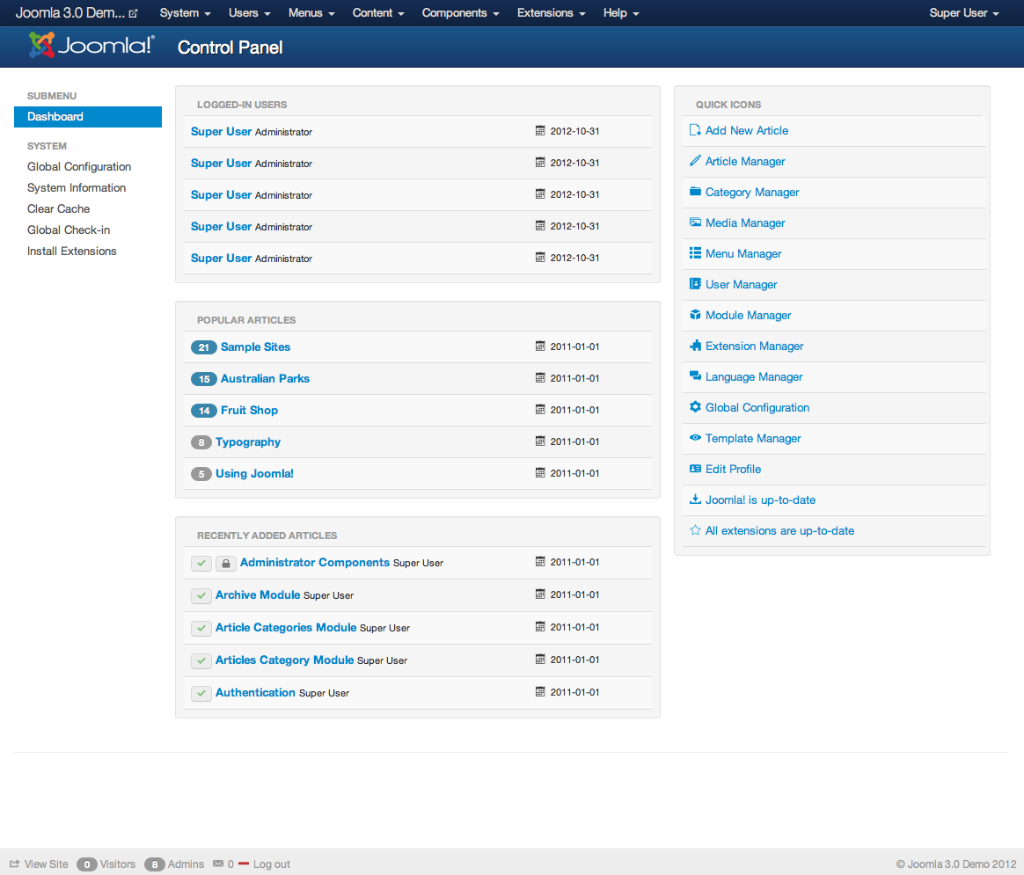Toggle published state of Authentication article
Viewport: 1024px width, 875px height.
click(x=201, y=693)
